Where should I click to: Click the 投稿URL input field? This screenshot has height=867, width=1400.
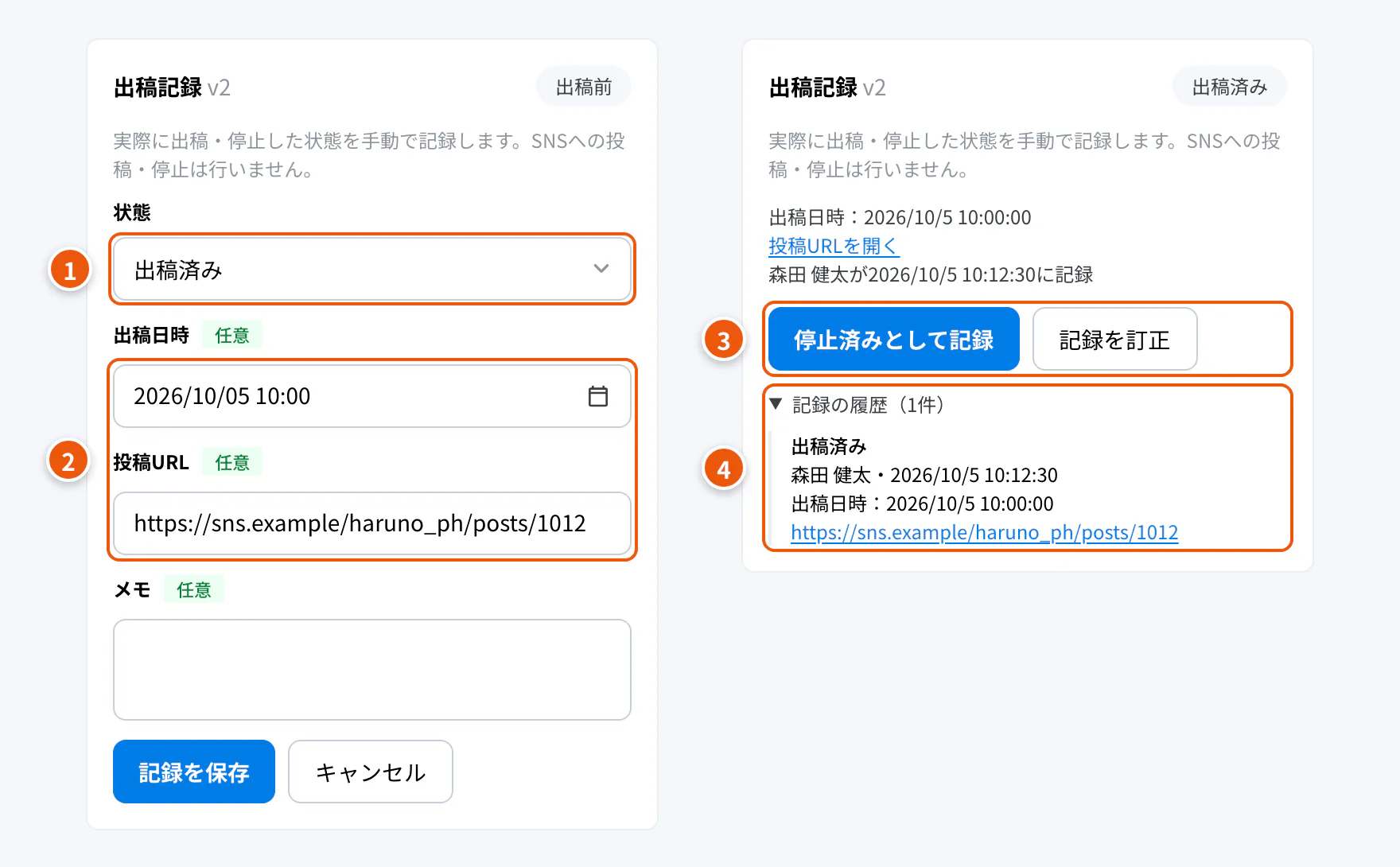pyautogui.click(x=372, y=523)
